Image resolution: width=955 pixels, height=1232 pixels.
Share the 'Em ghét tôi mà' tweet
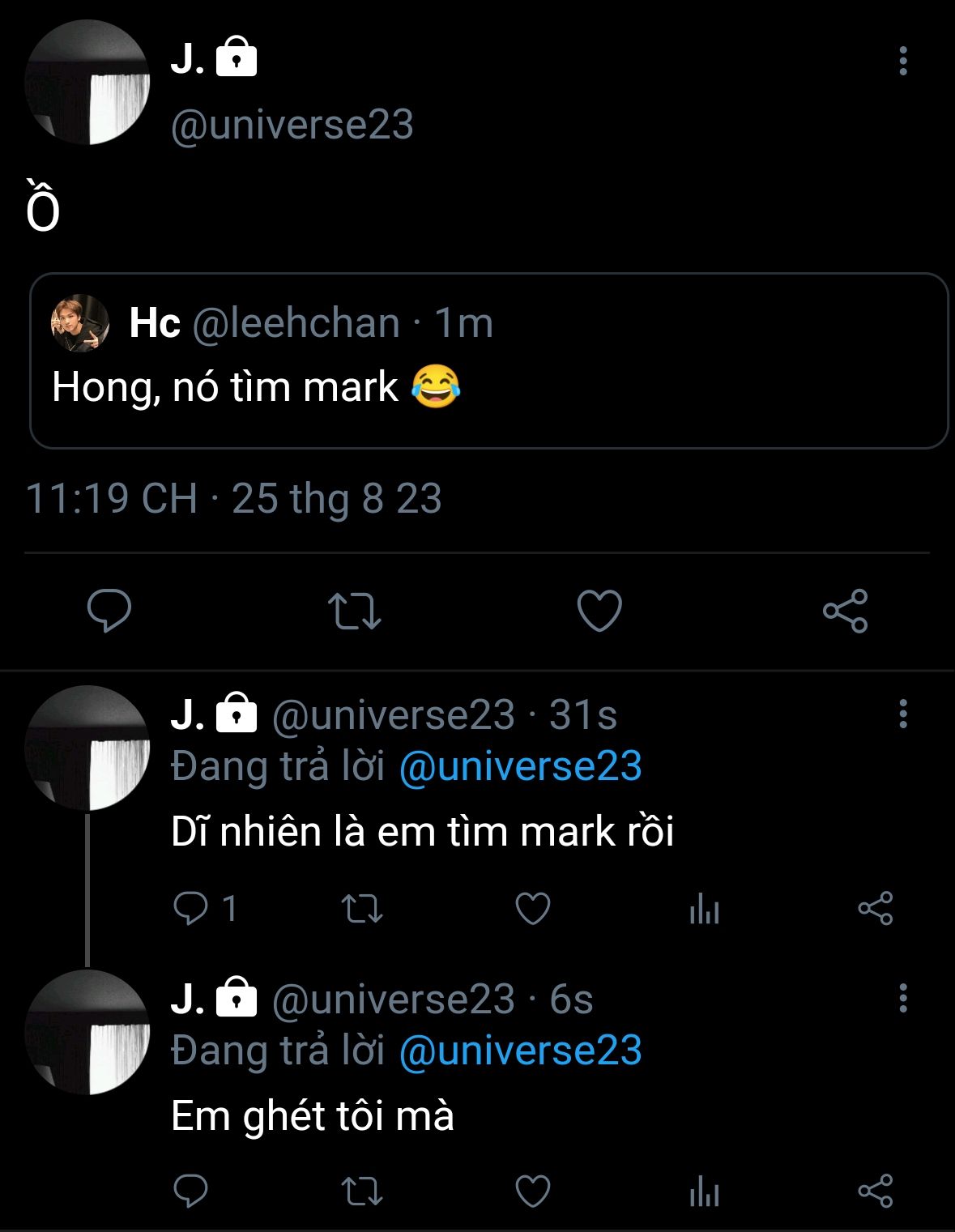[x=875, y=1191]
